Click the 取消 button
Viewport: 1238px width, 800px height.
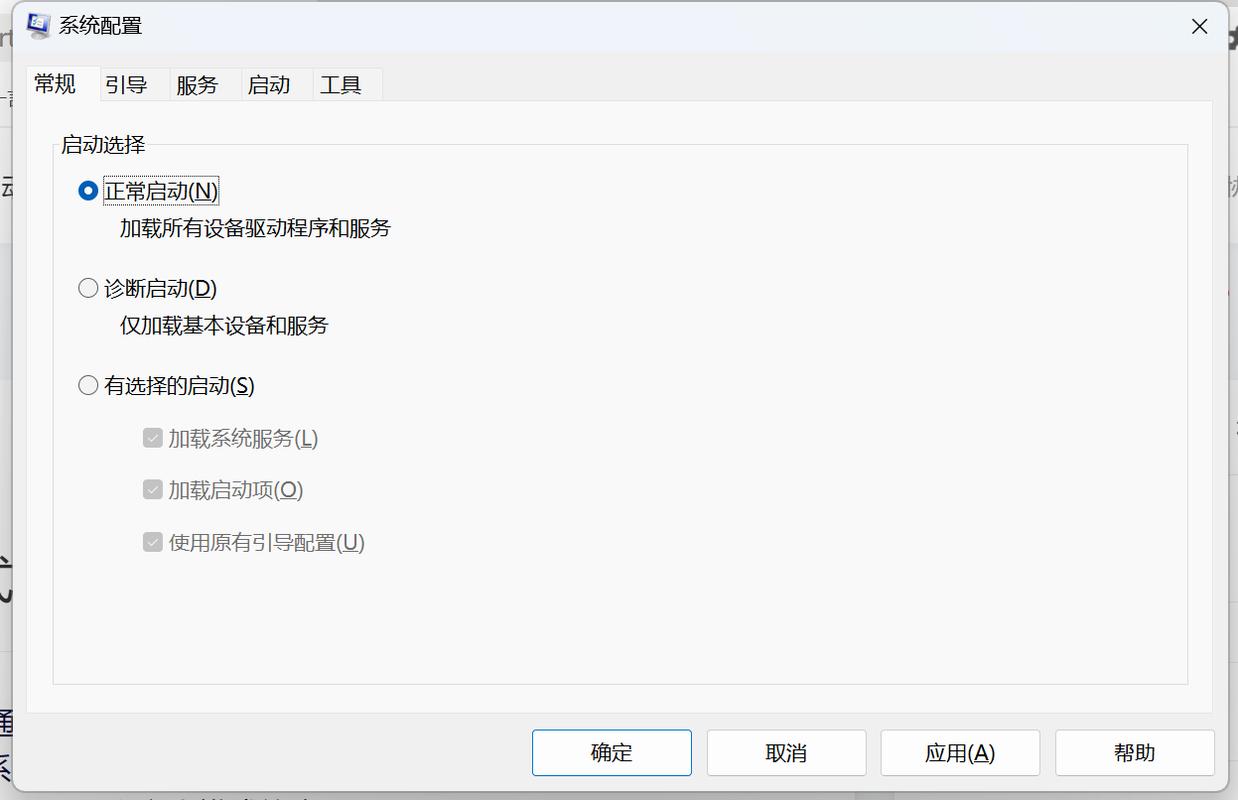click(786, 753)
